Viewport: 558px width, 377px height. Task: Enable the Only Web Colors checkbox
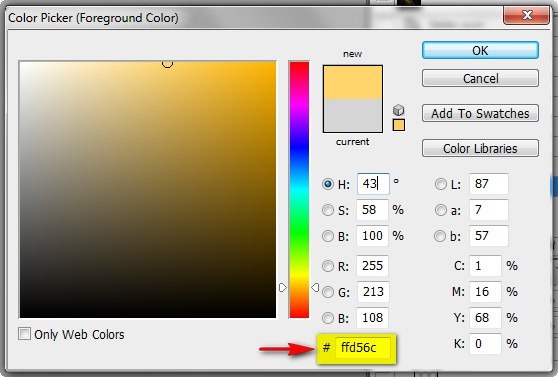click(24, 334)
